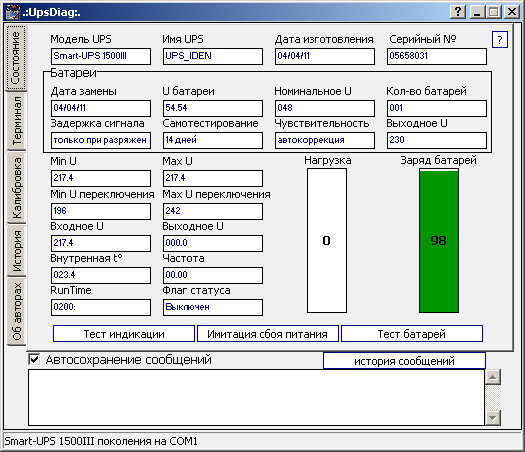Viewport: 525px width, 452px height.
Task: Click the message log scroll up arrow
Action: pyautogui.click(x=493, y=377)
